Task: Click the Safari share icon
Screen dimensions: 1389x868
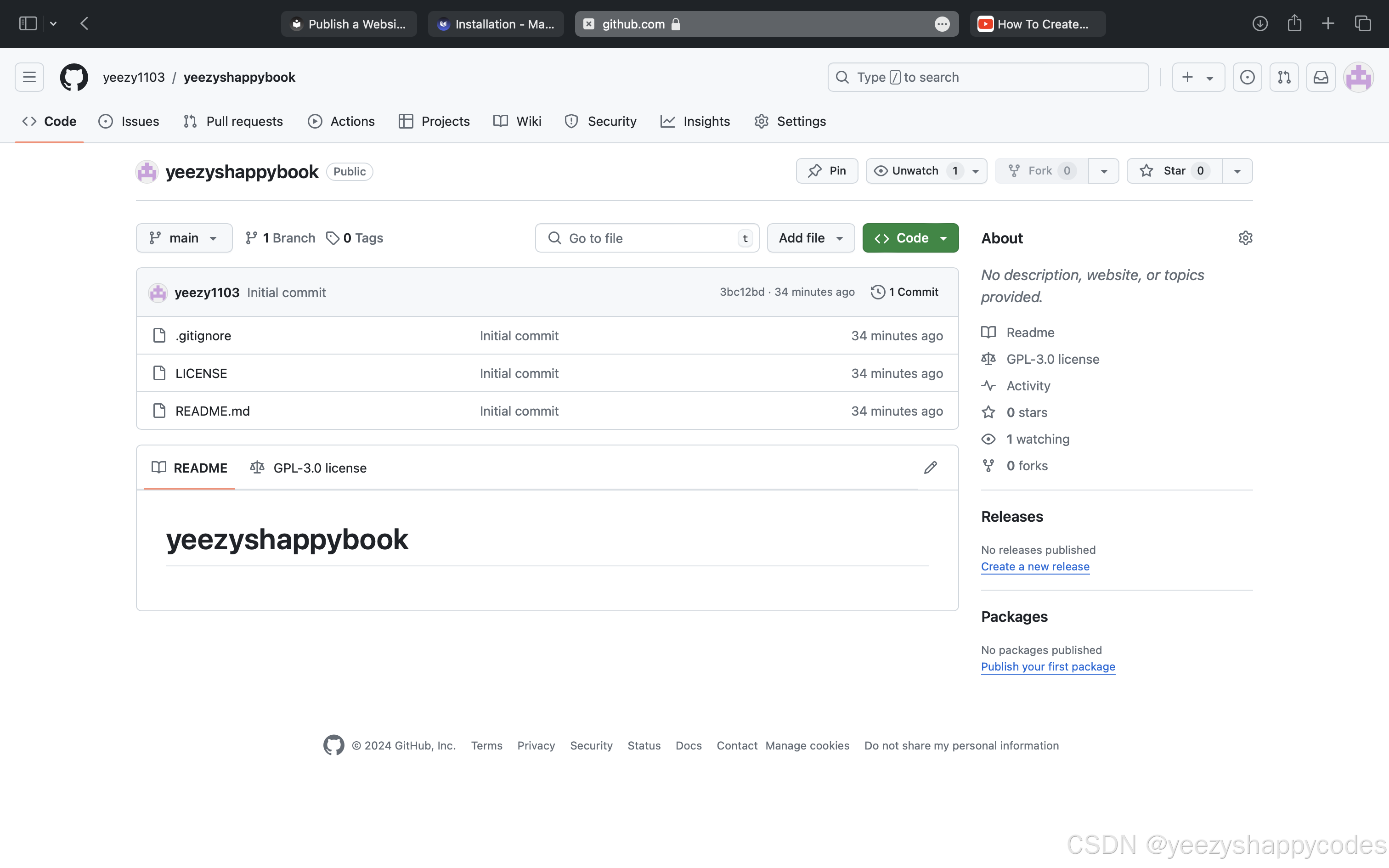Action: pyautogui.click(x=1294, y=23)
